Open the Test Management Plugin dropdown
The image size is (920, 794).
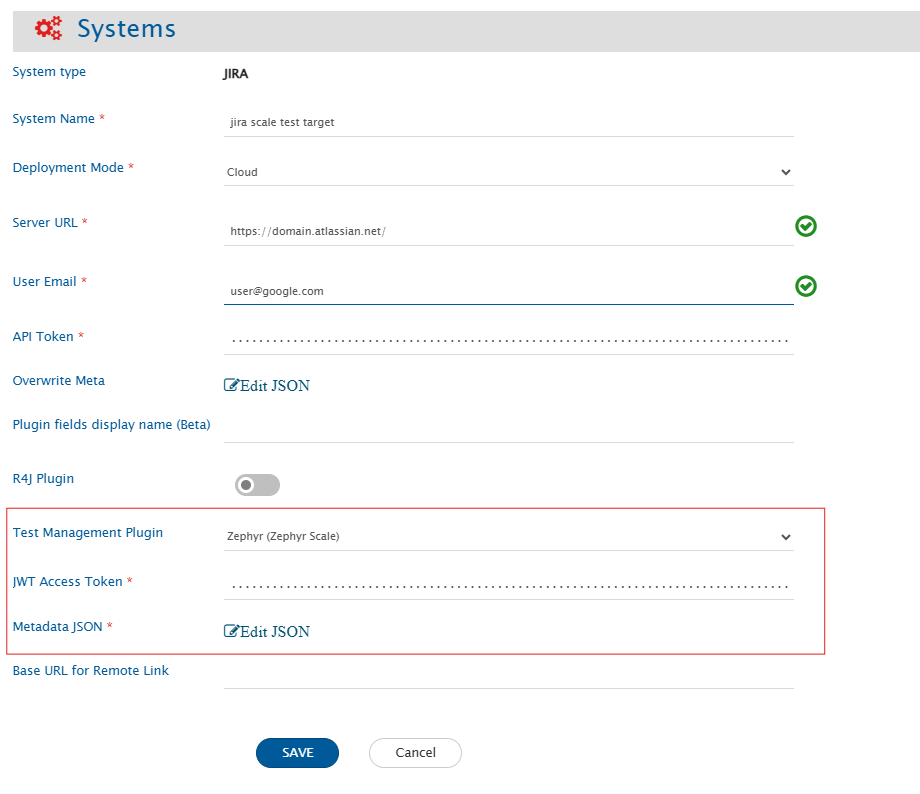[x=508, y=537]
